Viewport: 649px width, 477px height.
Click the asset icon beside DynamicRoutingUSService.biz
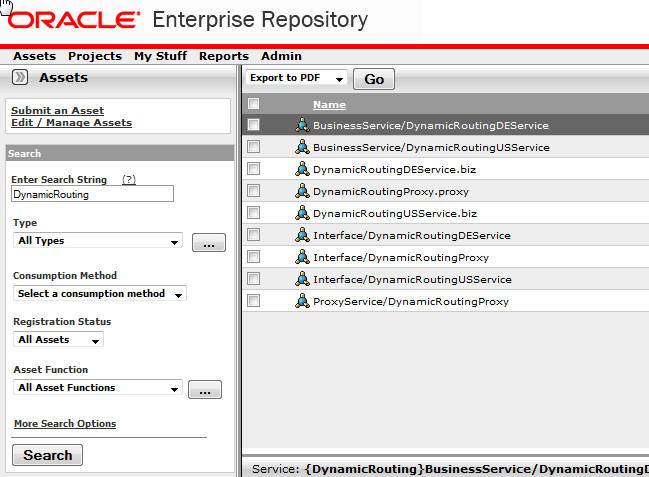[x=302, y=212]
